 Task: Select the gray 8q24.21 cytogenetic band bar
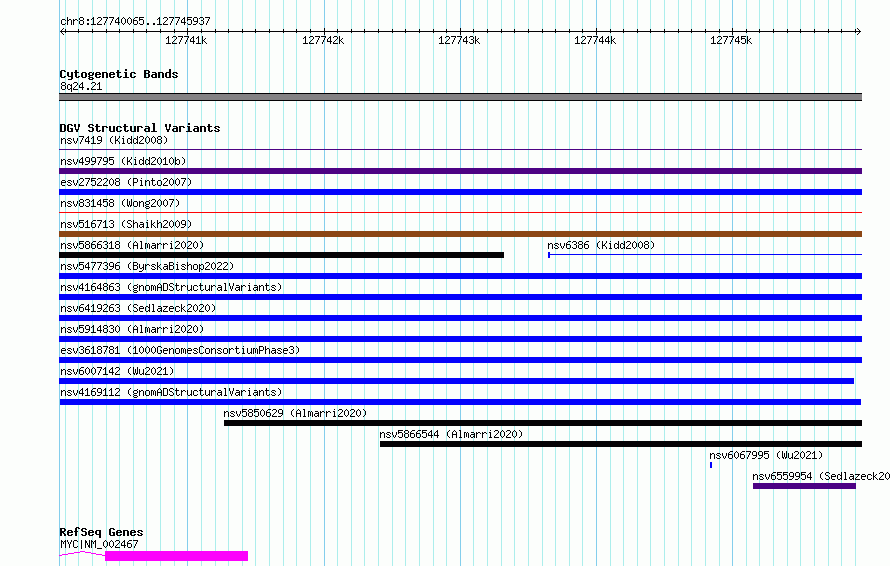click(x=460, y=97)
